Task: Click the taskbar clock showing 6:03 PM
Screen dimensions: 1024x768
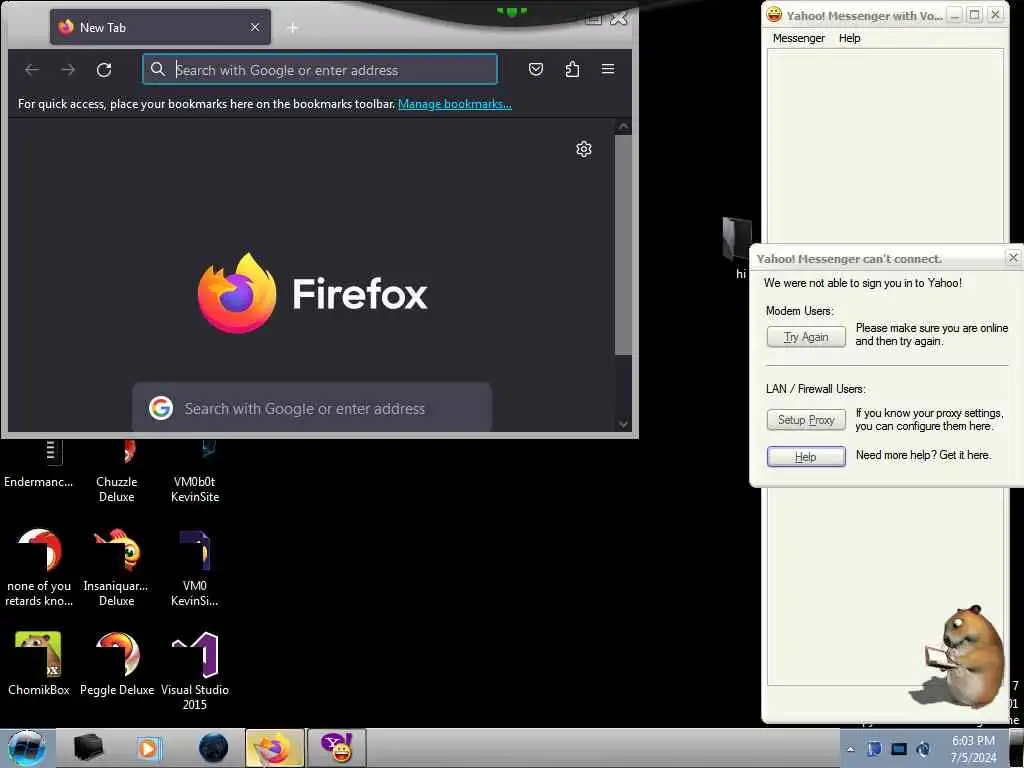Action: tap(973, 749)
